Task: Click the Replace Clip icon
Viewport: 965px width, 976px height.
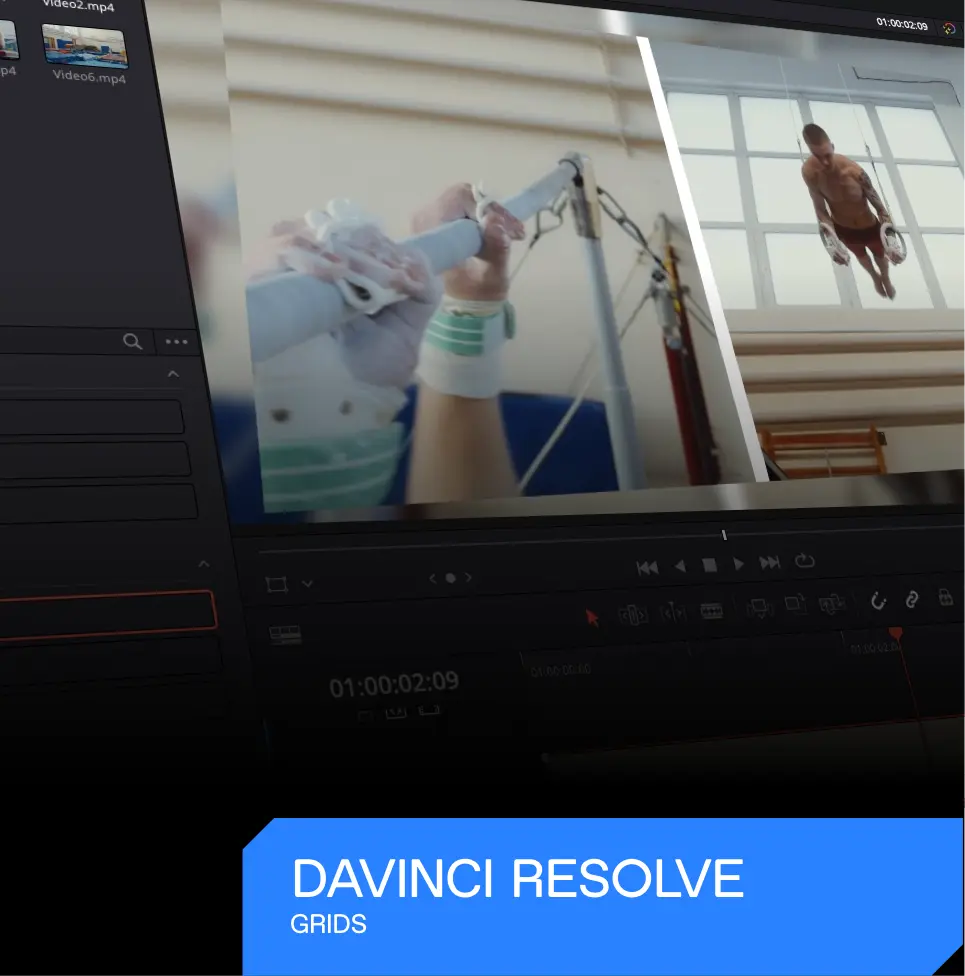Action: click(x=831, y=603)
